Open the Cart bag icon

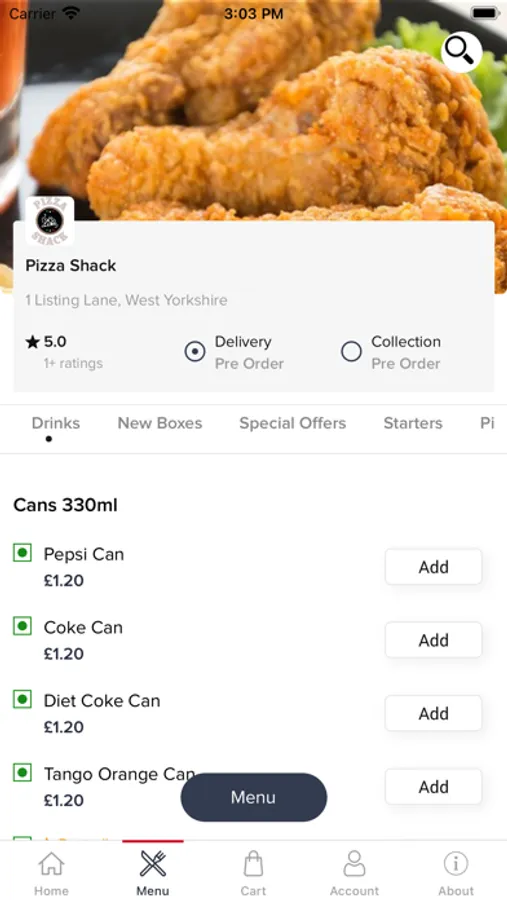tap(253, 864)
